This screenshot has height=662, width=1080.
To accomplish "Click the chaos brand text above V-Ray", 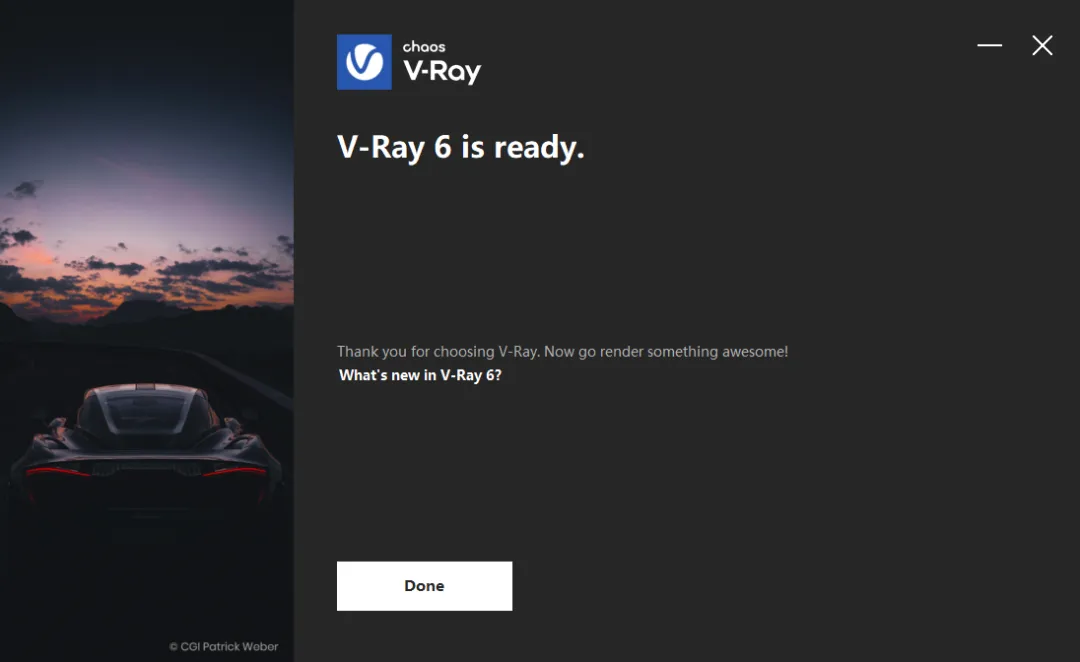I will tap(424, 47).
